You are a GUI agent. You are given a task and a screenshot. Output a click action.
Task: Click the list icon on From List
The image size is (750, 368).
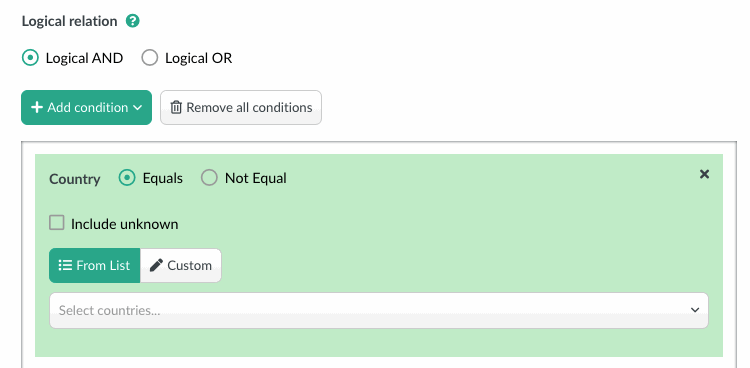(65, 265)
